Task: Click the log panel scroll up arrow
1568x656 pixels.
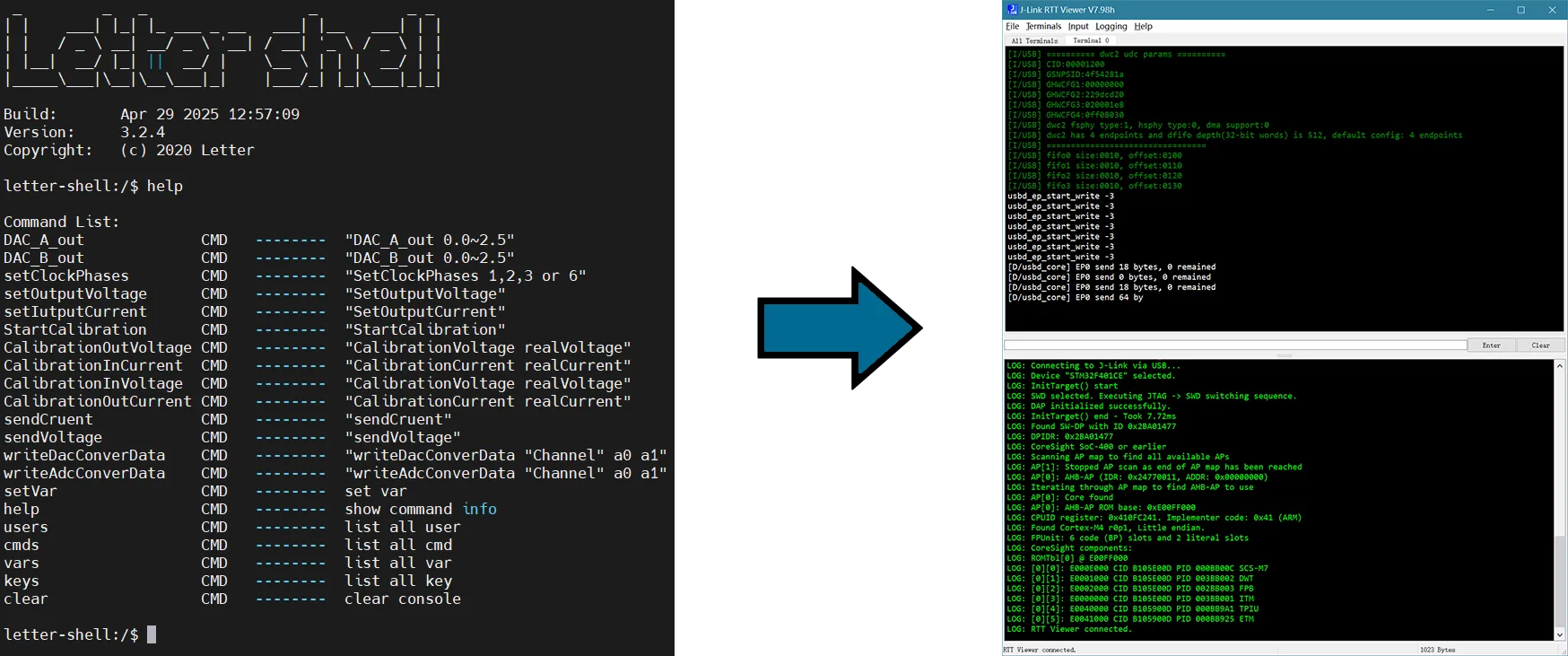Action: [x=1559, y=366]
